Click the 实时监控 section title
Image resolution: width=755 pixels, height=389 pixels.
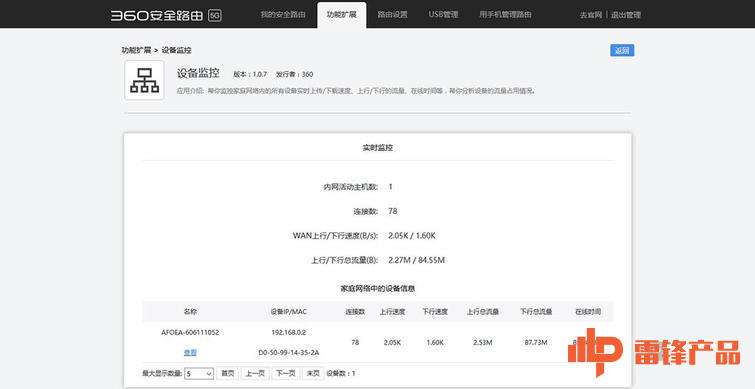click(378, 148)
